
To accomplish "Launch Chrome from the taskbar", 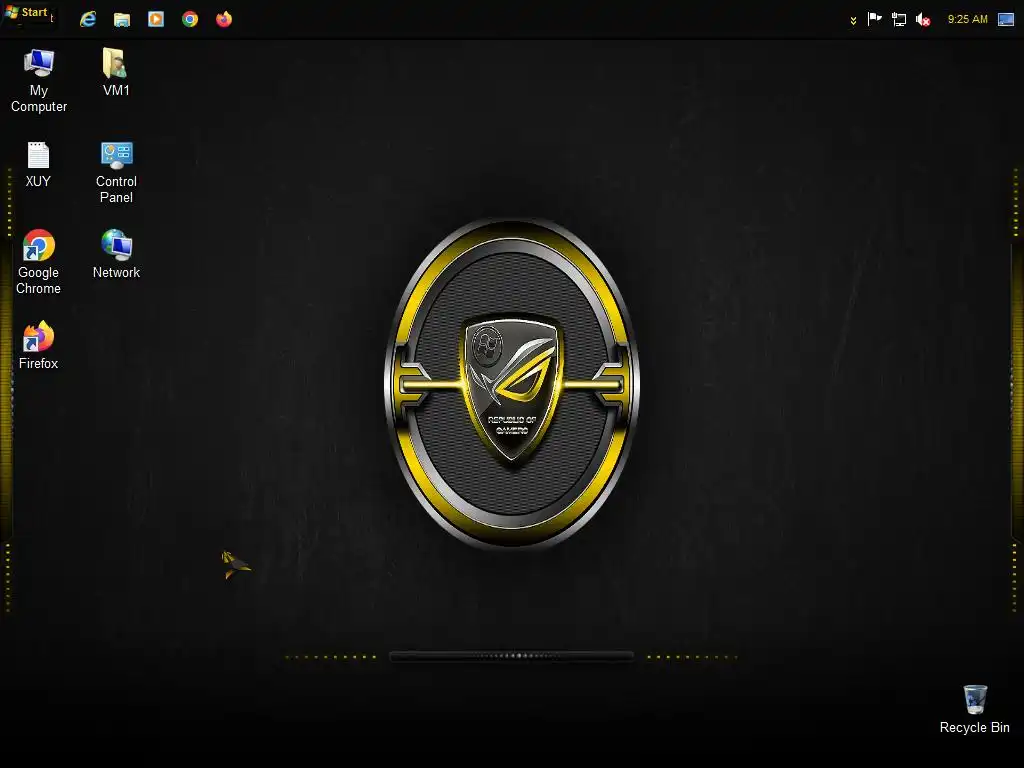I will pos(190,19).
